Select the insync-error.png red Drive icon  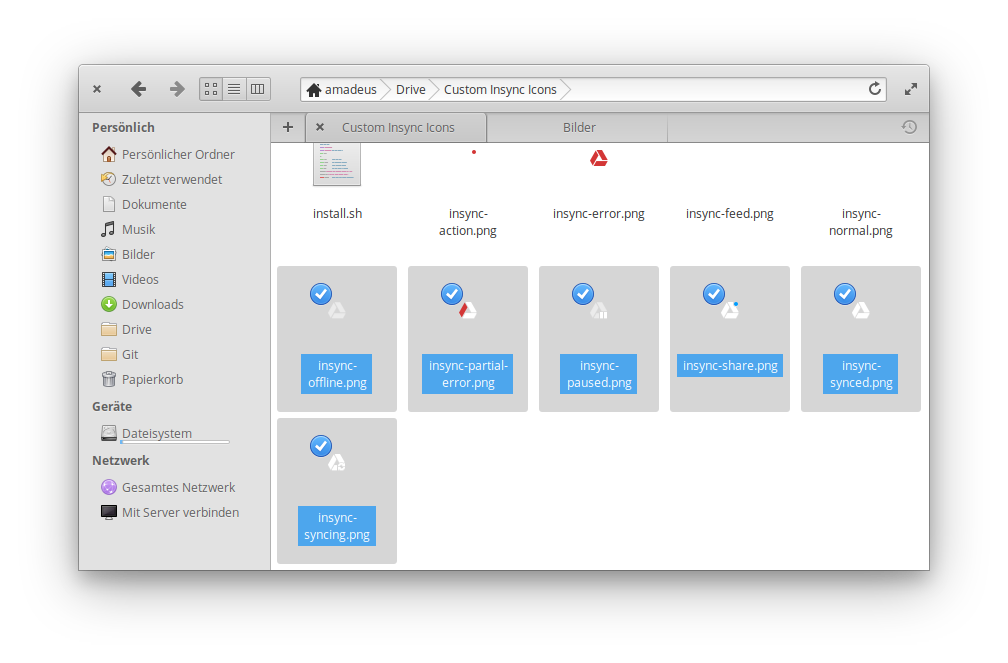pyautogui.click(x=598, y=158)
